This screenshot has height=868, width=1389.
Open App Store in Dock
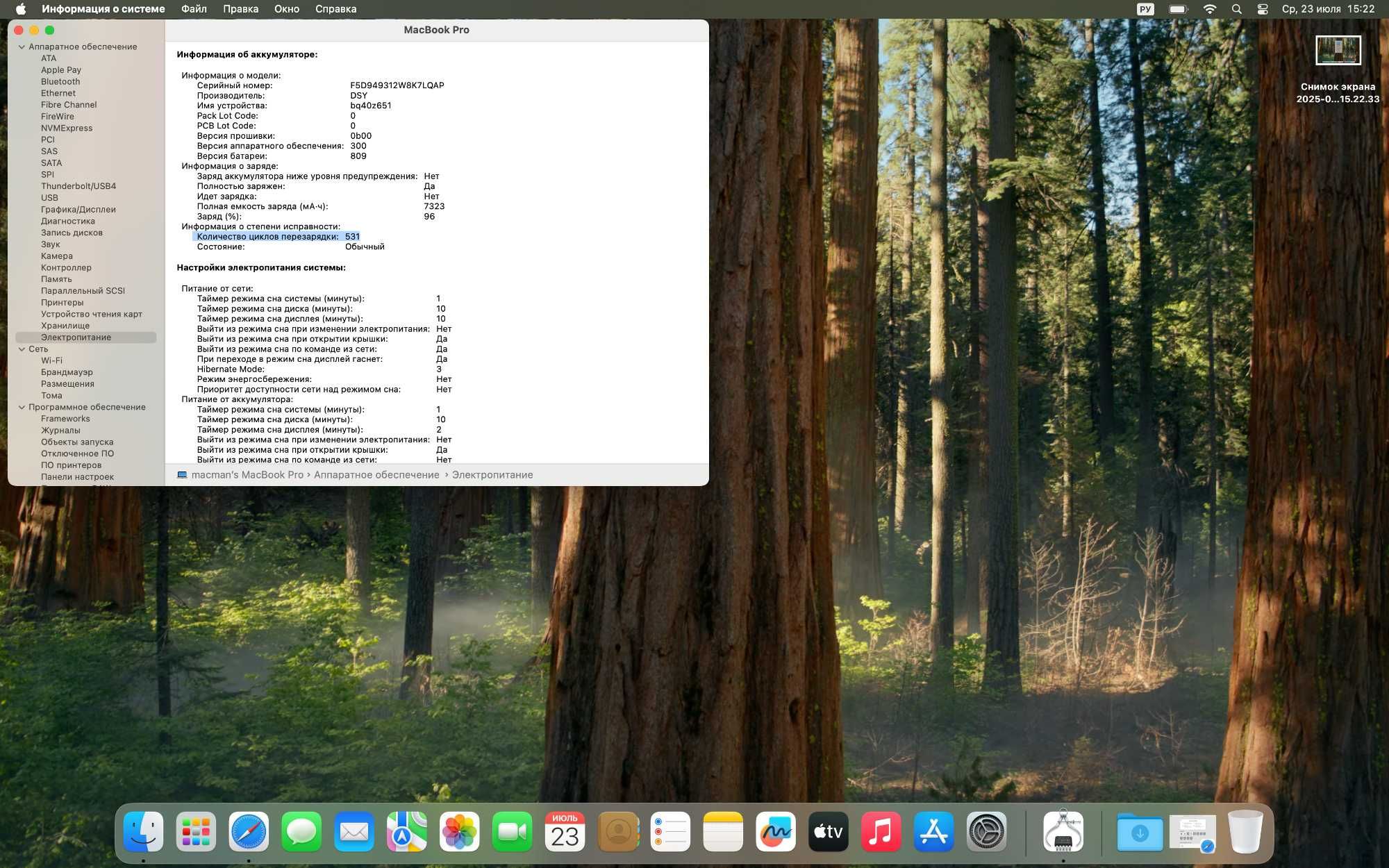click(934, 831)
